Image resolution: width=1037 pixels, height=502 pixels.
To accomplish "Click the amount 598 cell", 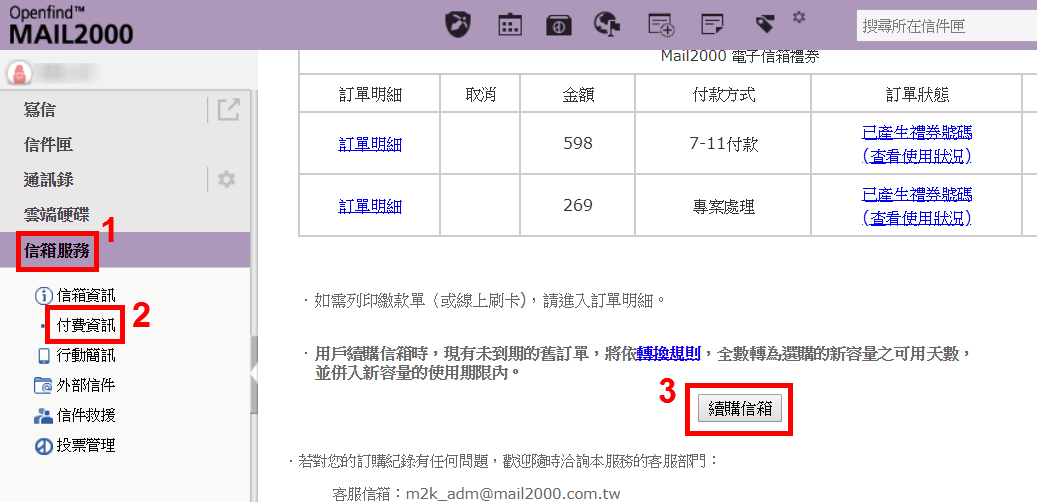I will tap(577, 144).
